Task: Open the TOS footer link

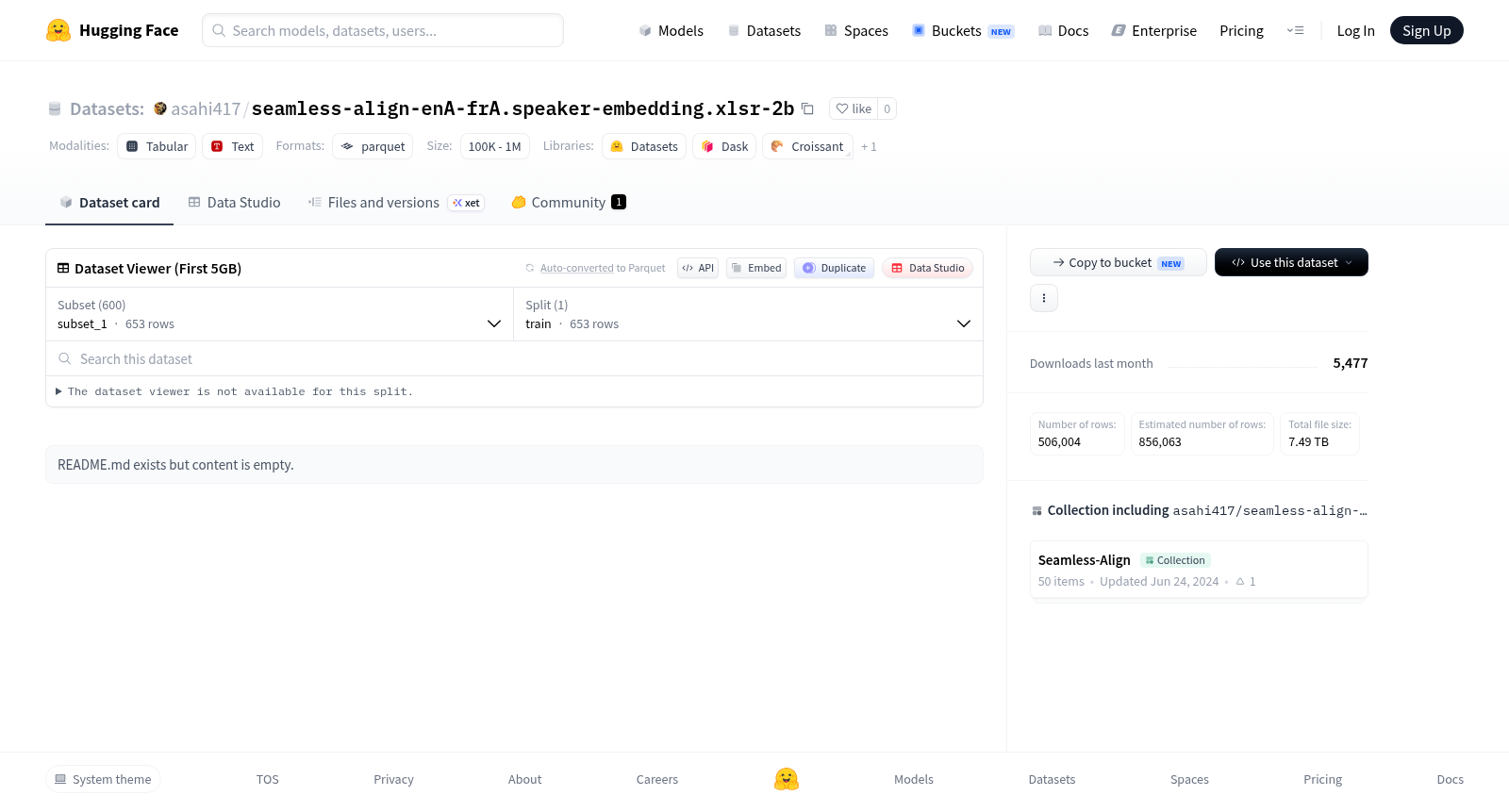Action: [268, 779]
